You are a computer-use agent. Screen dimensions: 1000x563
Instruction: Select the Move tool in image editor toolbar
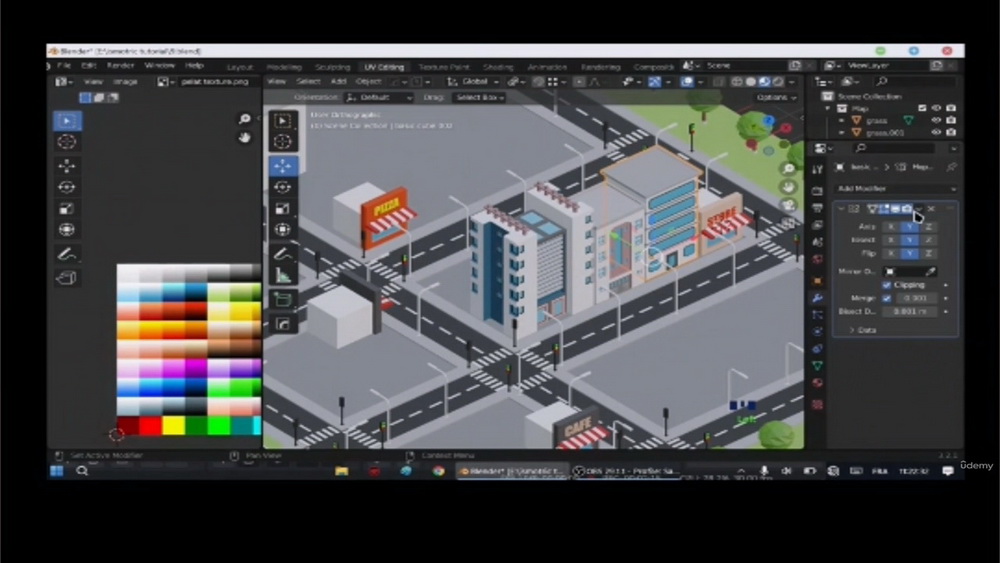(67, 166)
